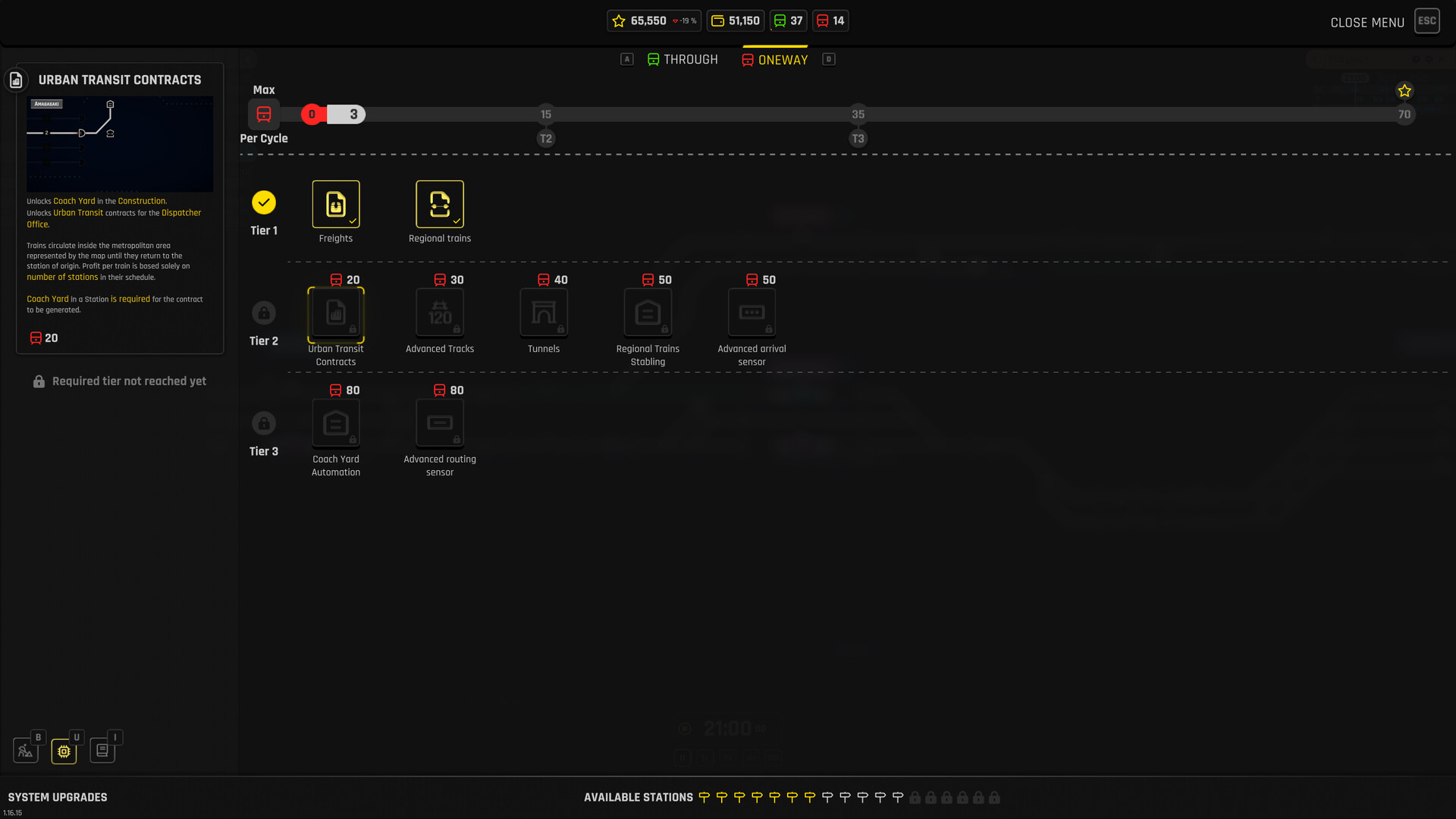The width and height of the screenshot is (1456, 819).
Task: Open the contracts list icon
Action: (102, 751)
